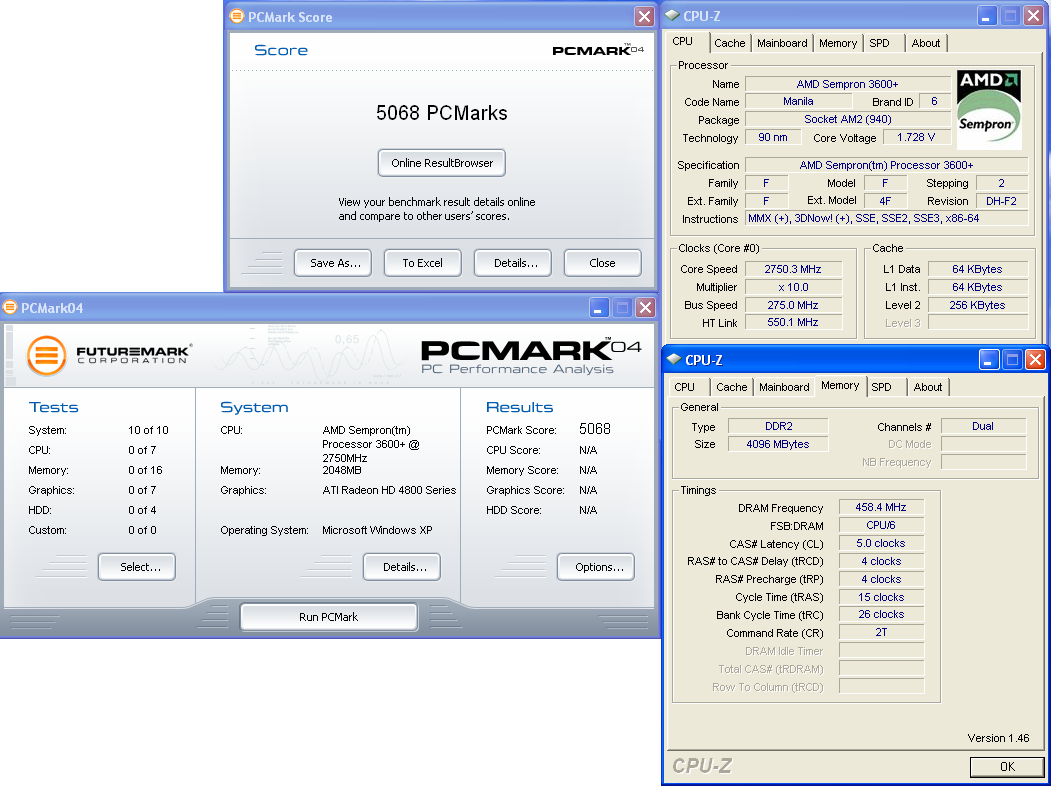This screenshot has height=786, width=1051.
Task: Open System Details... in PCMark04
Action: [x=401, y=567]
